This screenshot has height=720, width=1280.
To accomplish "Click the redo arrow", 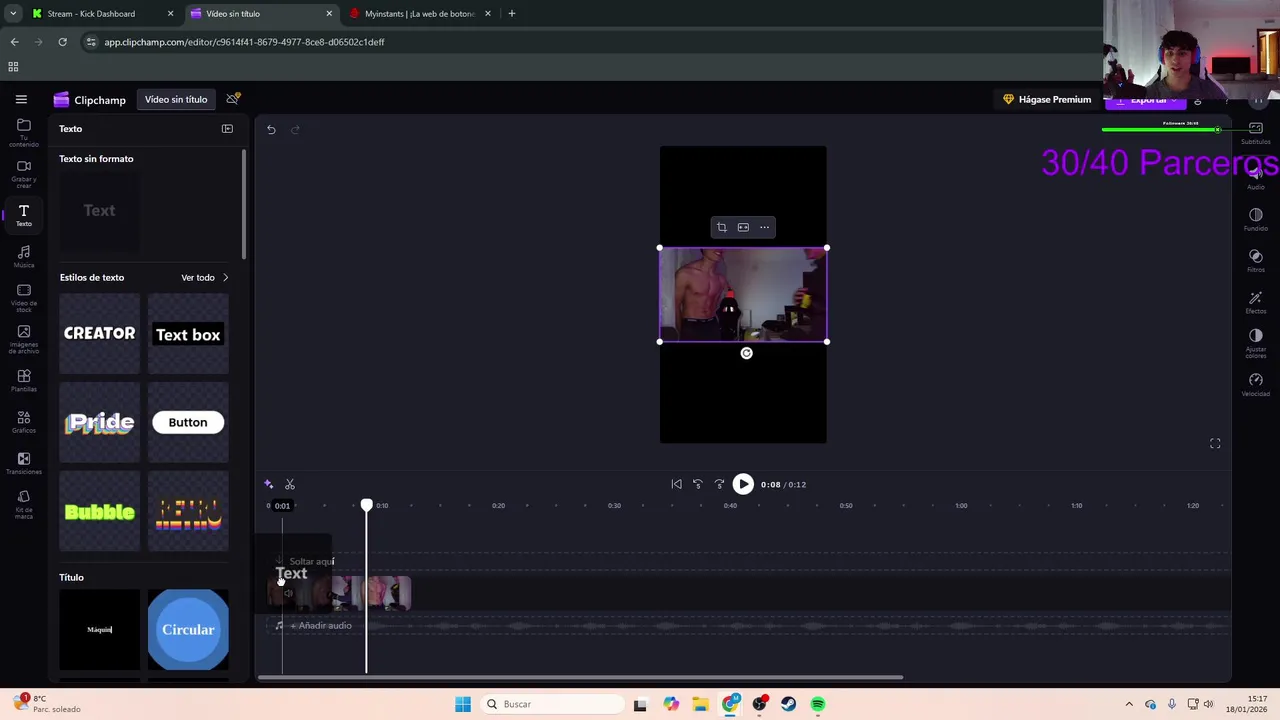I will click(x=295, y=129).
